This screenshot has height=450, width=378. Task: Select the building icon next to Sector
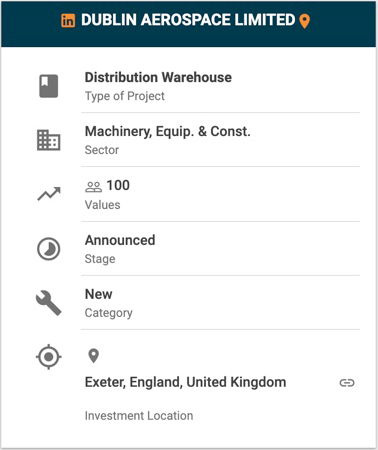tap(49, 140)
